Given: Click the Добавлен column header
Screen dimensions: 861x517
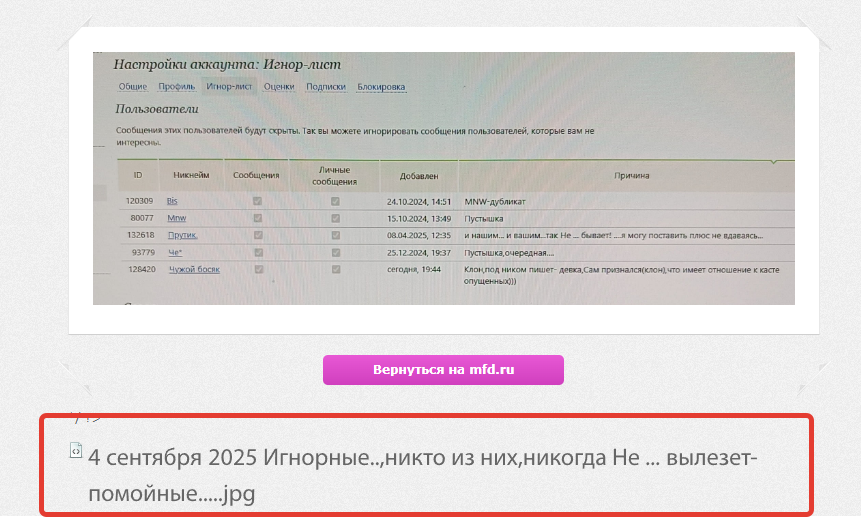Looking at the screenshot, I should [419, 176].
